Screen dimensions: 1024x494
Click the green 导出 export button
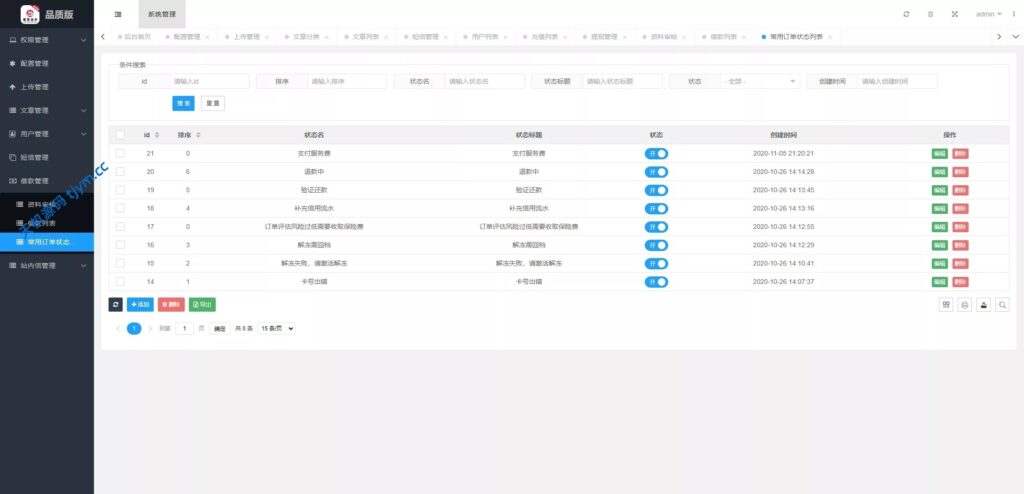click(x=202, y=304)
